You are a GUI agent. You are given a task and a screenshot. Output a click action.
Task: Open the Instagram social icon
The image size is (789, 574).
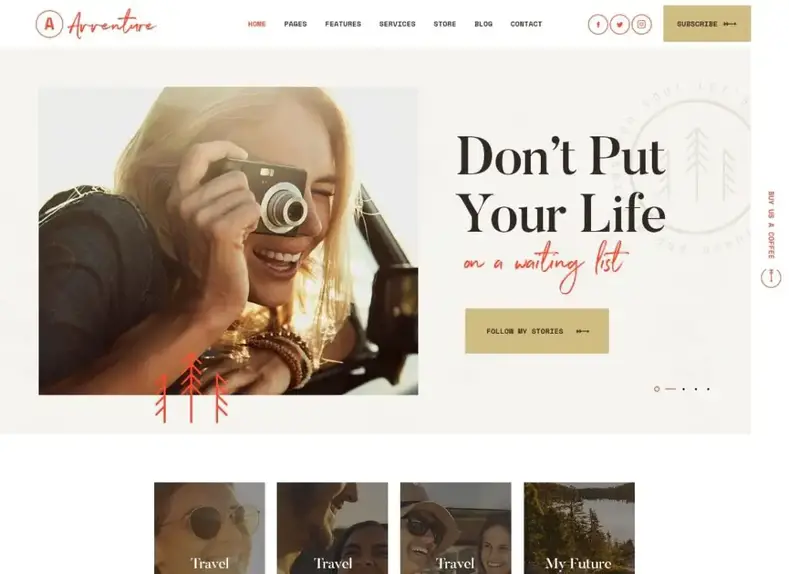642,24
